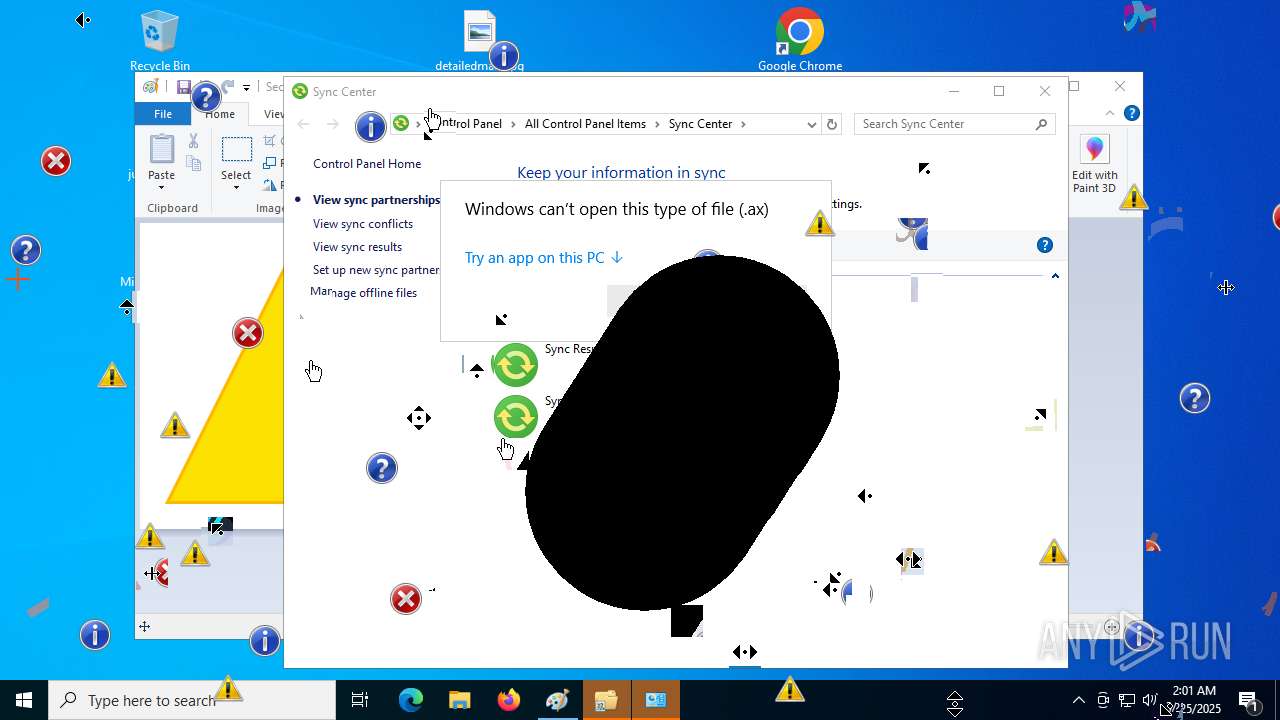Image resolution: width=1280 pixels, height=720 pixels.
Task: Open Task View on the taskbar
Action: pos(360,700)
